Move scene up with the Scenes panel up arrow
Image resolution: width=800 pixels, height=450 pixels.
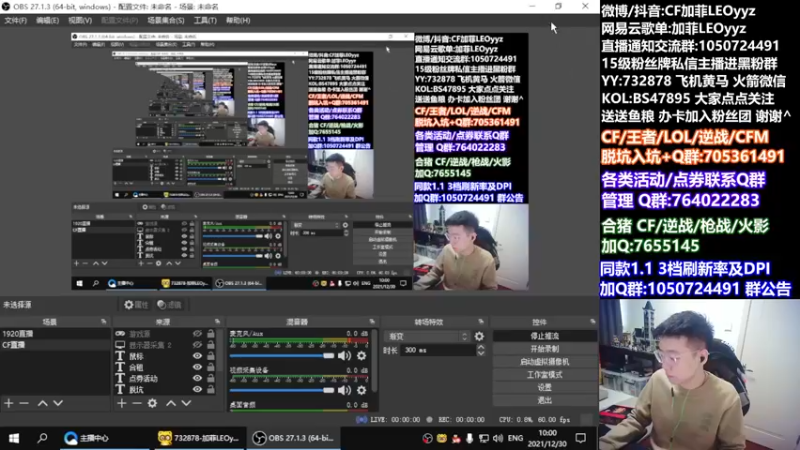pos(43,403)
